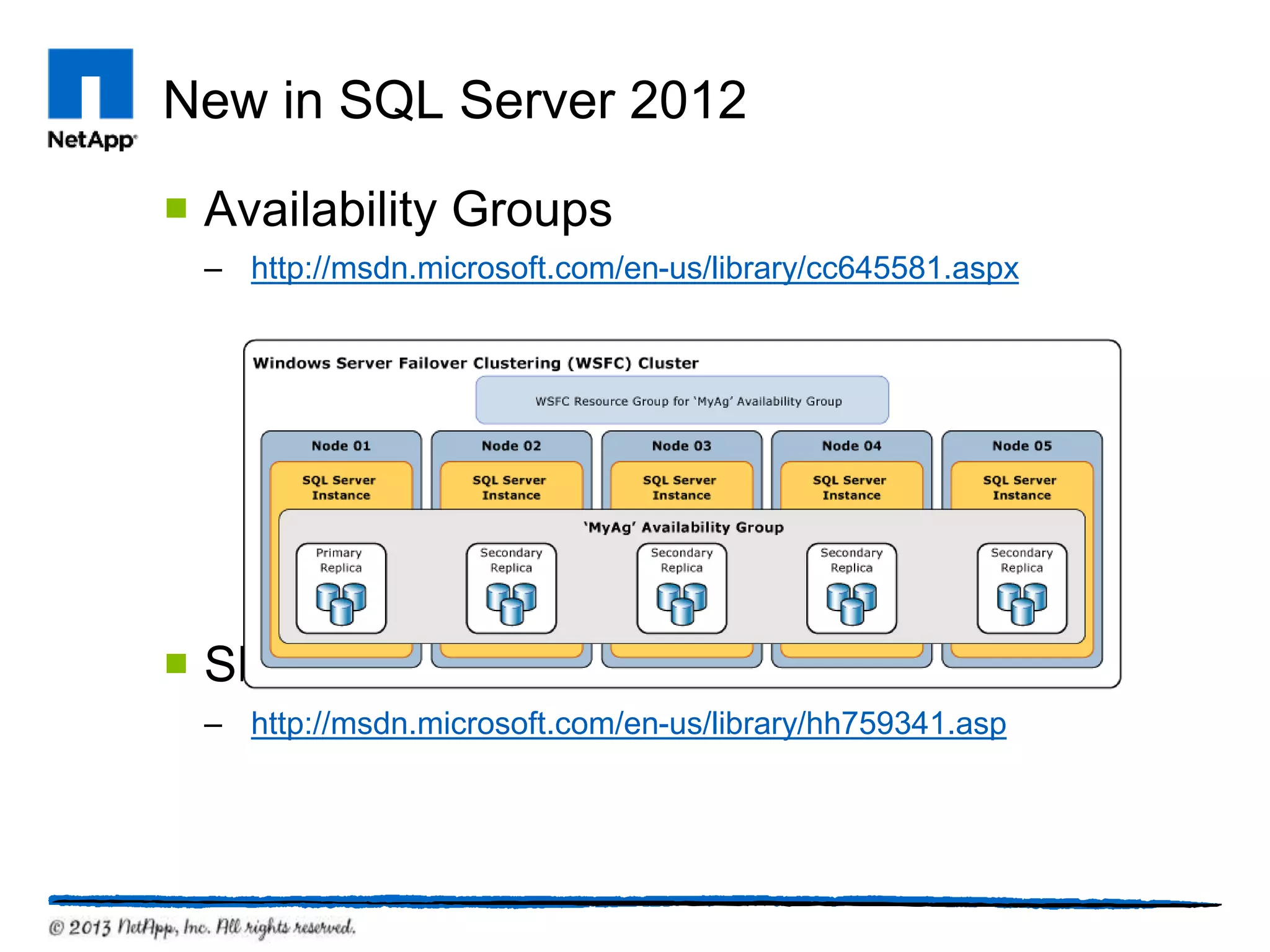Click the Node 04 database cylinders icon
1270x952 pixels.
point(851,603)
